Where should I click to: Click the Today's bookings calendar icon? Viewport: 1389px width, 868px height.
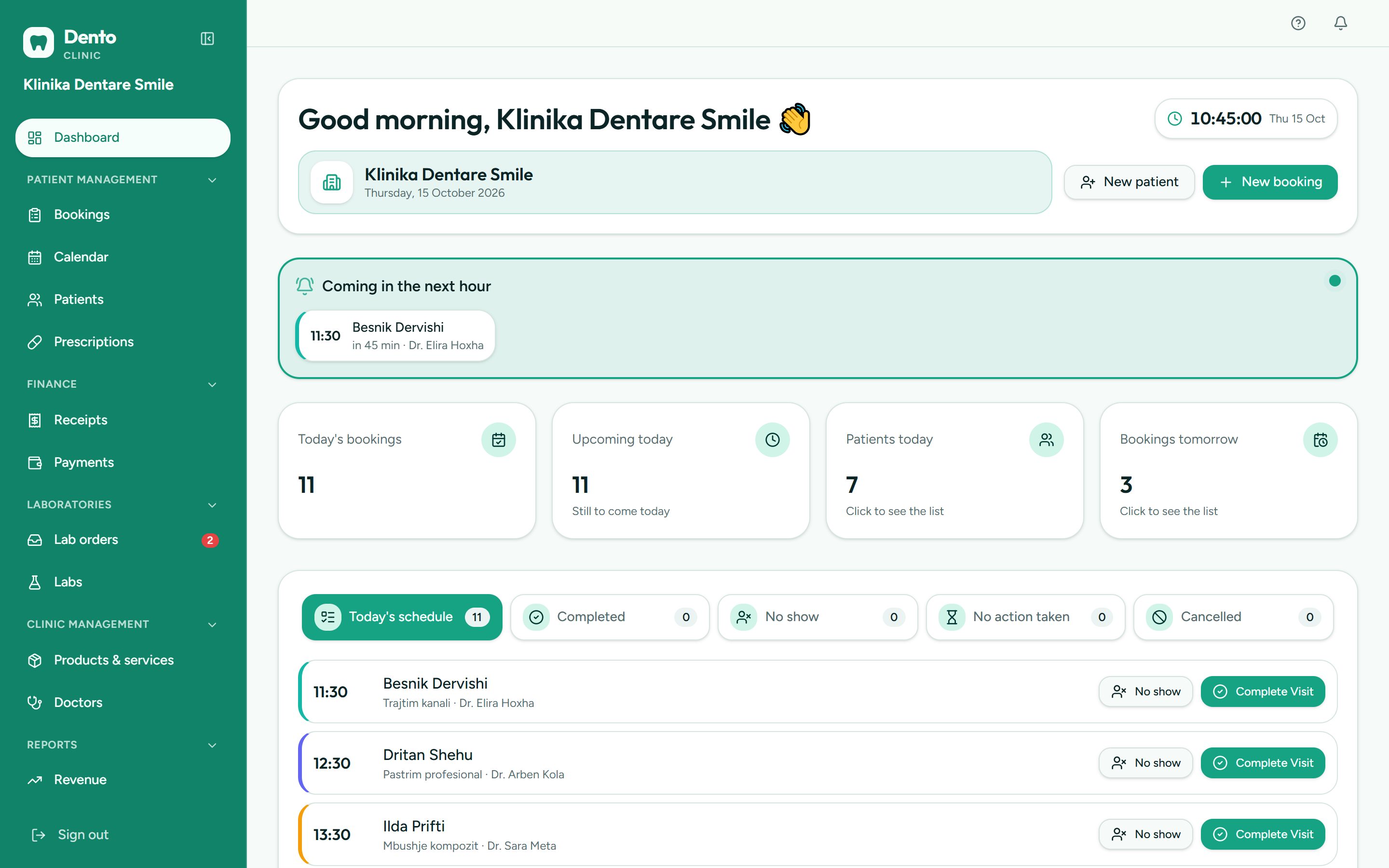click(498, 440)
